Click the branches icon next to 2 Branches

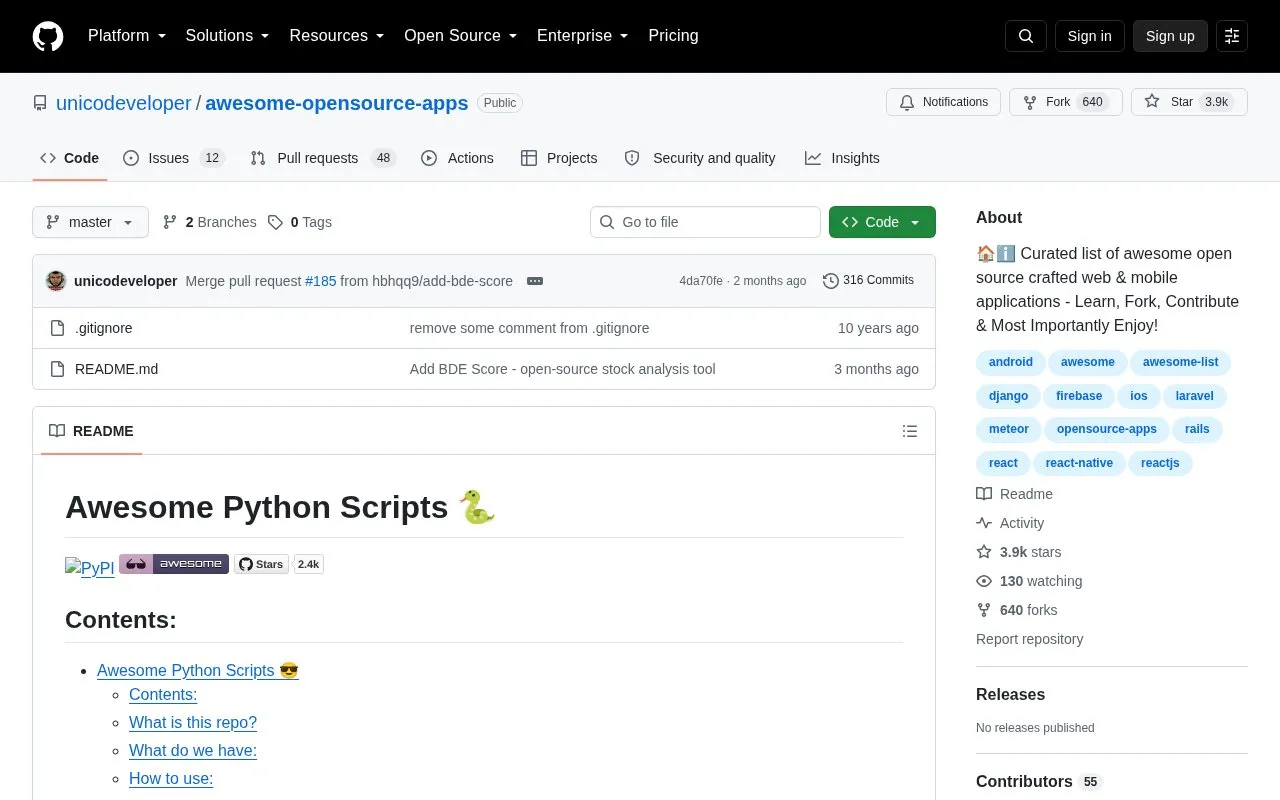170,222
